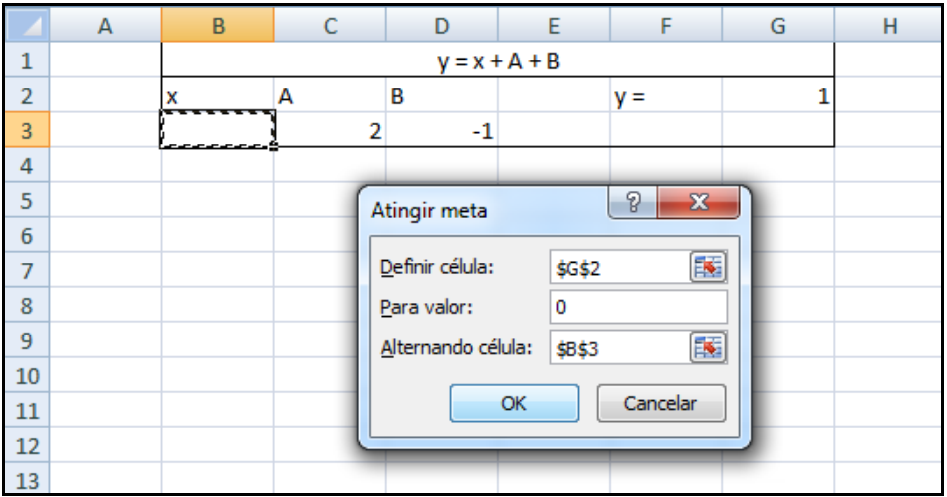Select cell C3 containing value 2
This screenshot has height=497, width=947.
coord(329,131)
